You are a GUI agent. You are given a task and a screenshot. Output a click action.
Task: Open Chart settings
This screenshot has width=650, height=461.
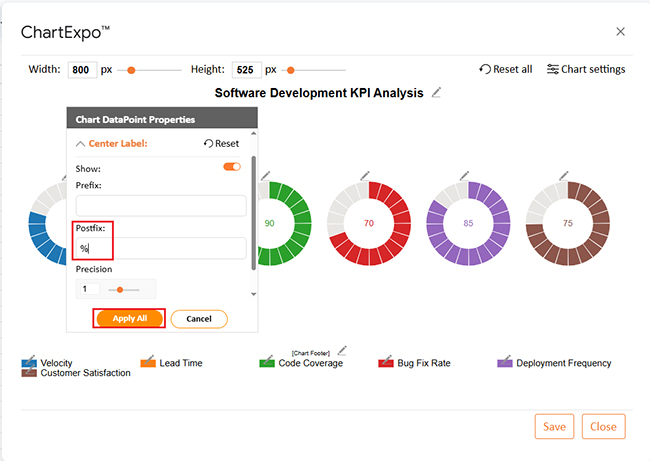click(x=586, y=69)
